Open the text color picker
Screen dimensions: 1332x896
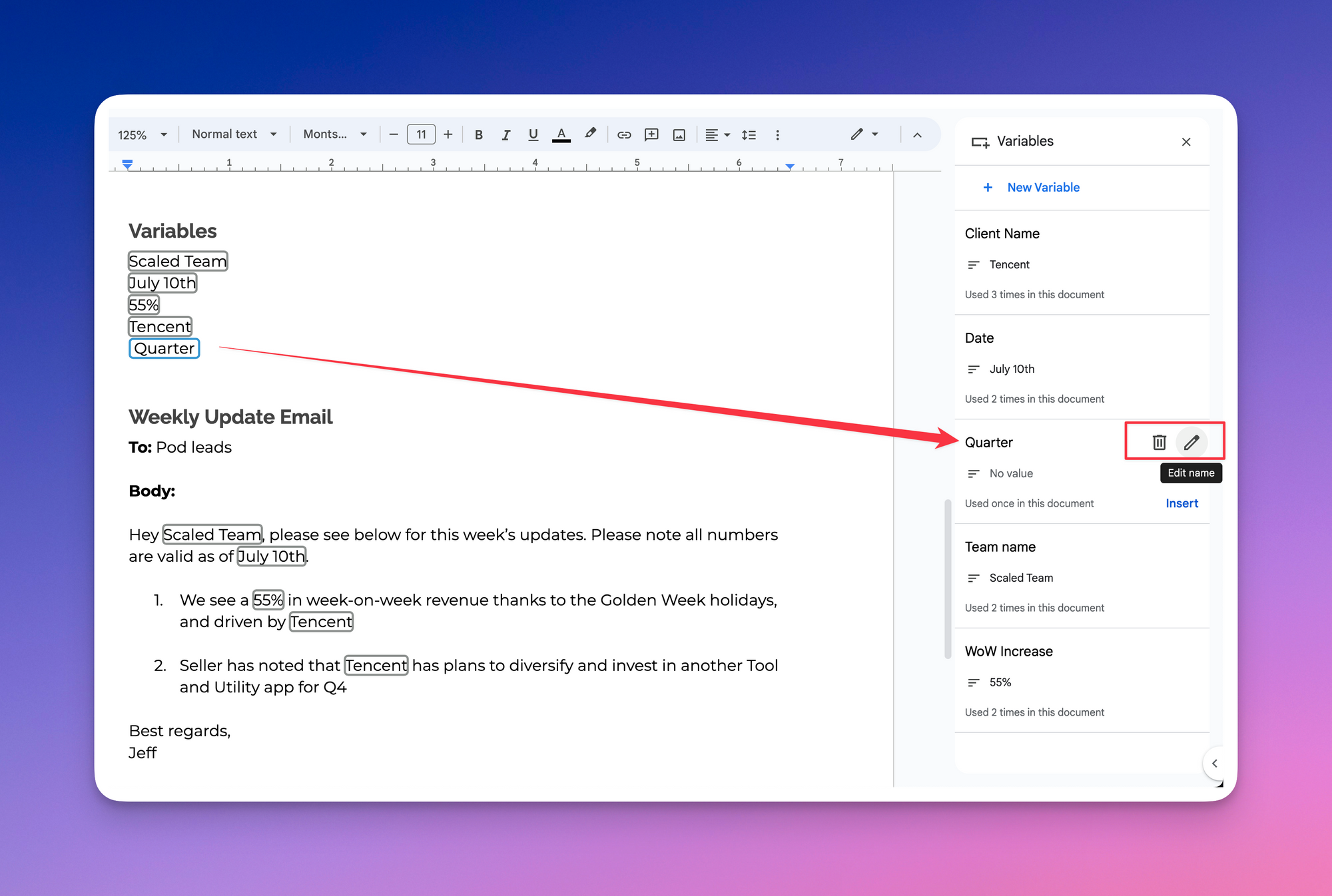561,135
